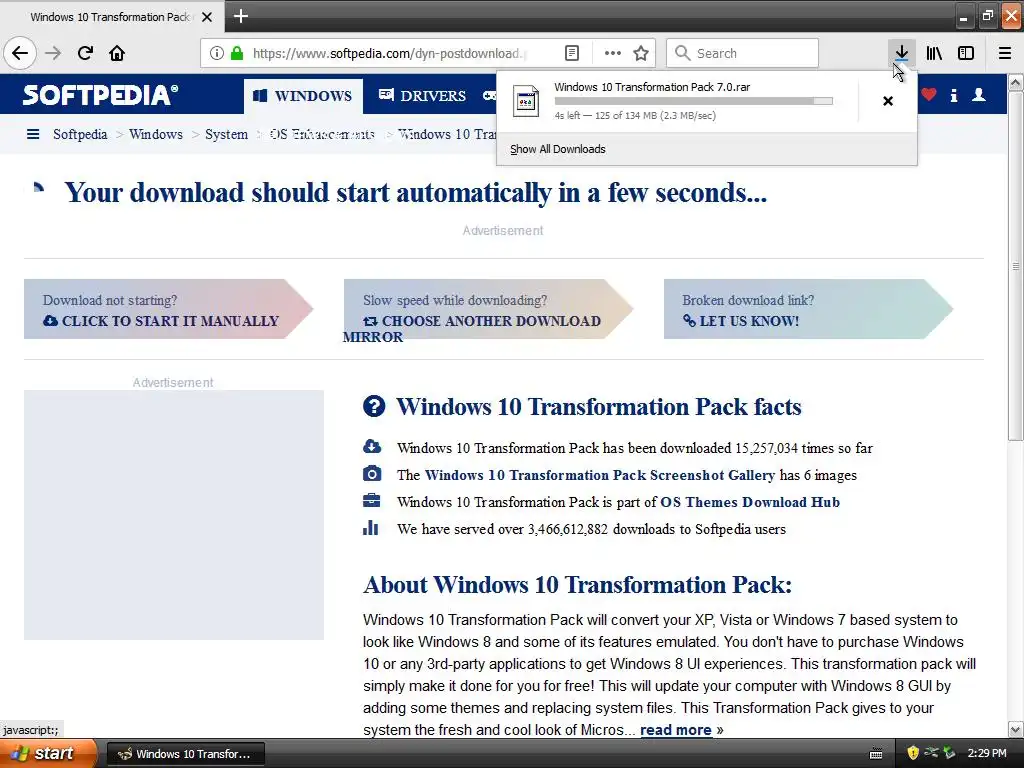Click the page scrollbar down arrow

coord(1016,729)
